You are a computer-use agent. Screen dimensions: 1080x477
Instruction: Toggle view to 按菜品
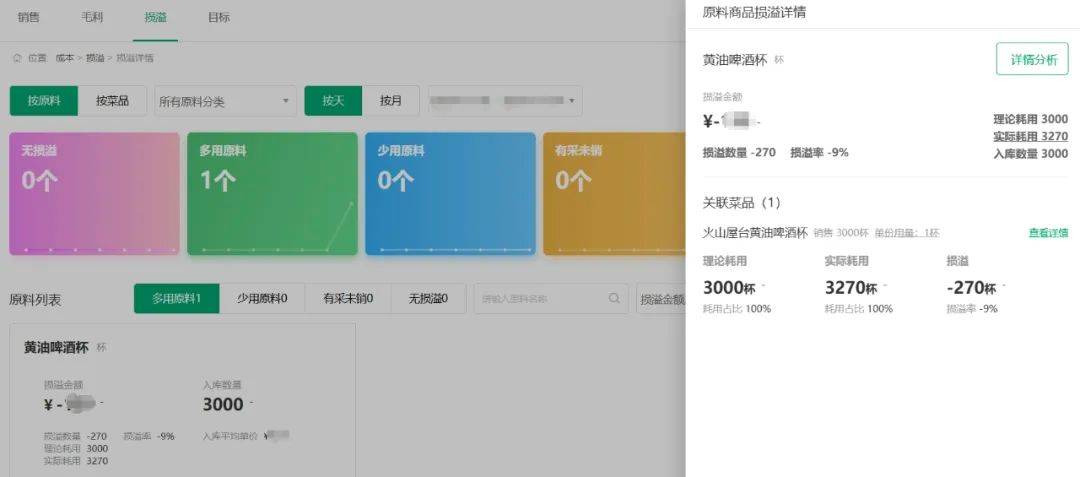[x=112, y=101]
